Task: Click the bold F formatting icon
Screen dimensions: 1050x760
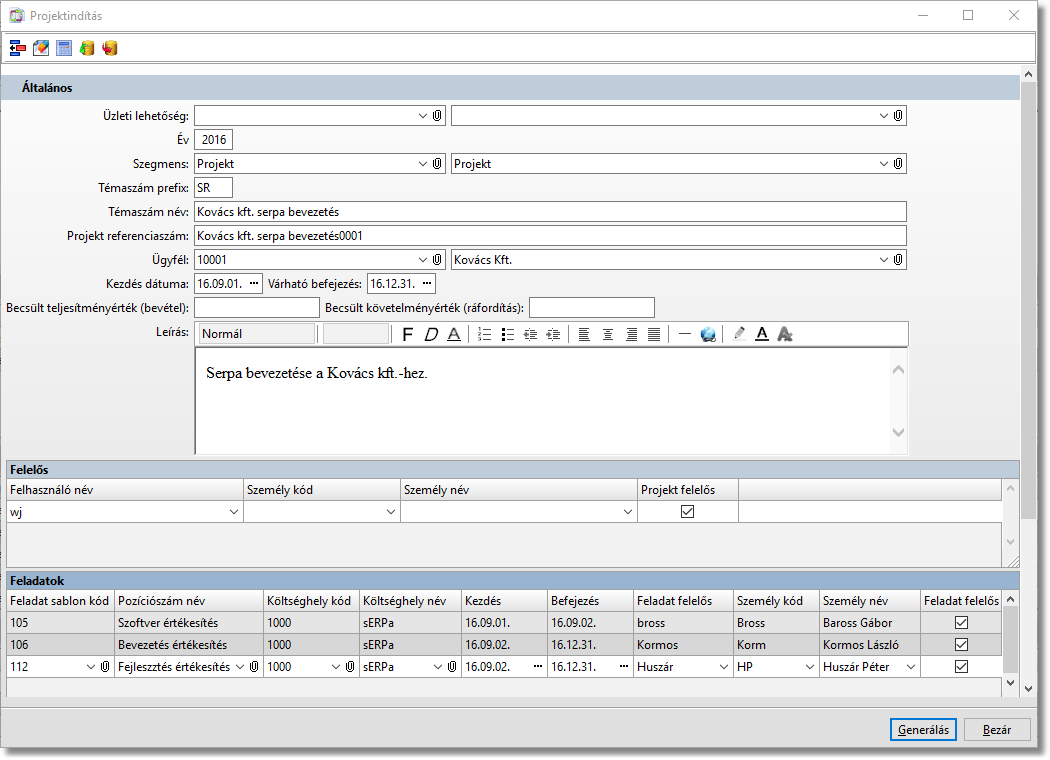Action: (x=407, y=334)
